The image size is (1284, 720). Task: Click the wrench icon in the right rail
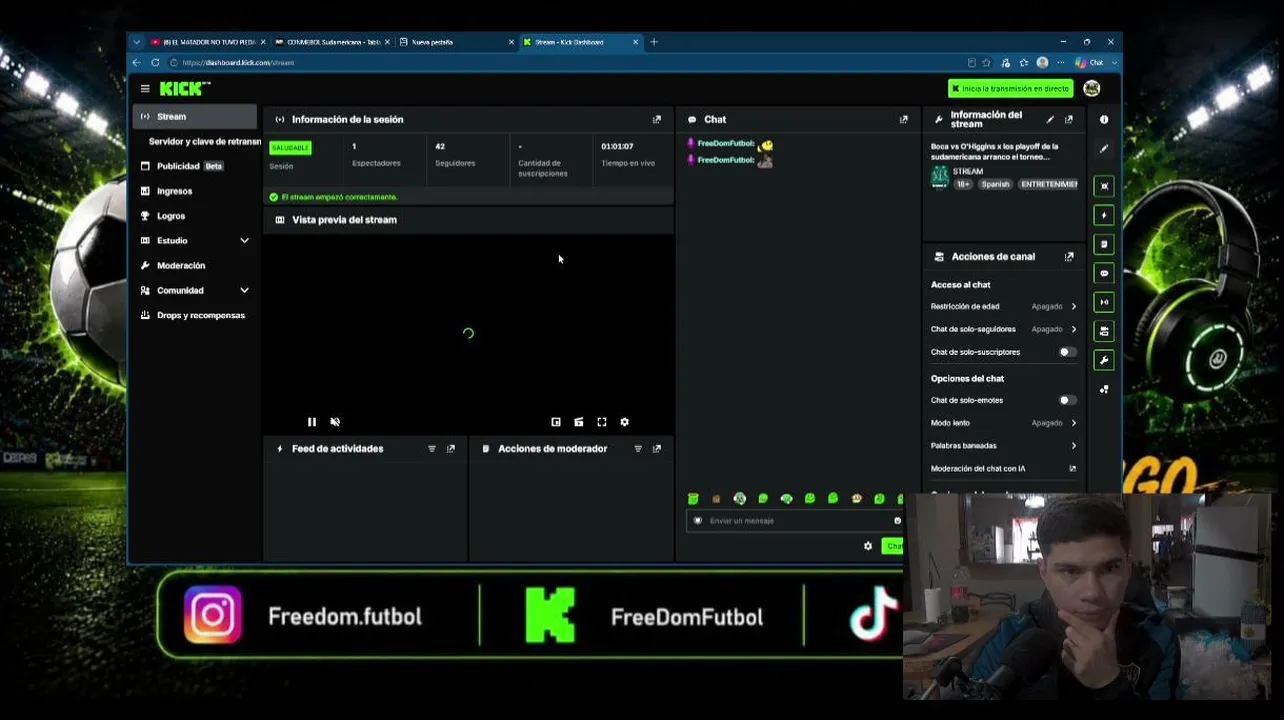tap(1104, 360)
